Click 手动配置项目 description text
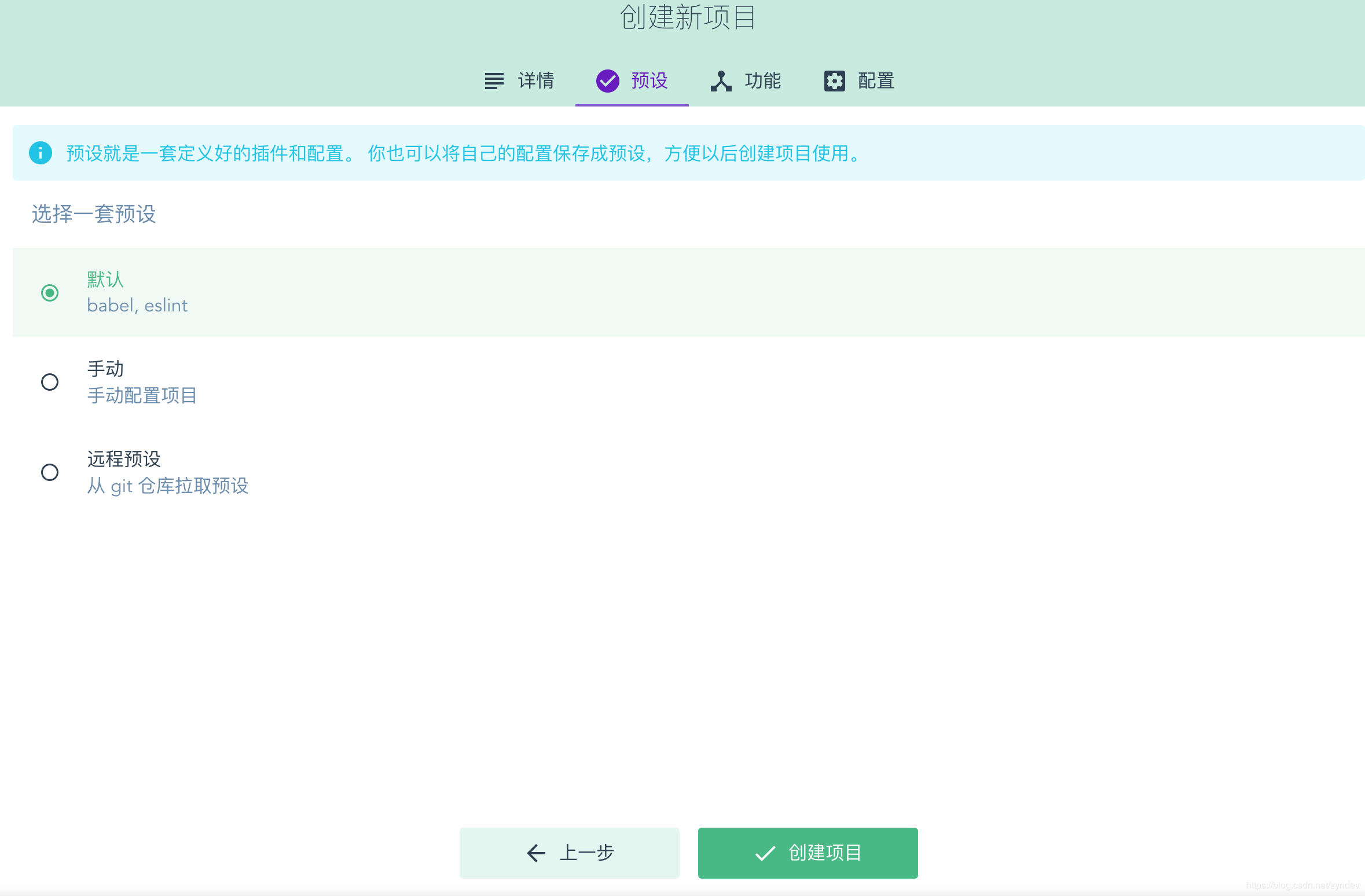Image resolution: width=1365 pixels, height=896 pixels. (x=142, y=395)
